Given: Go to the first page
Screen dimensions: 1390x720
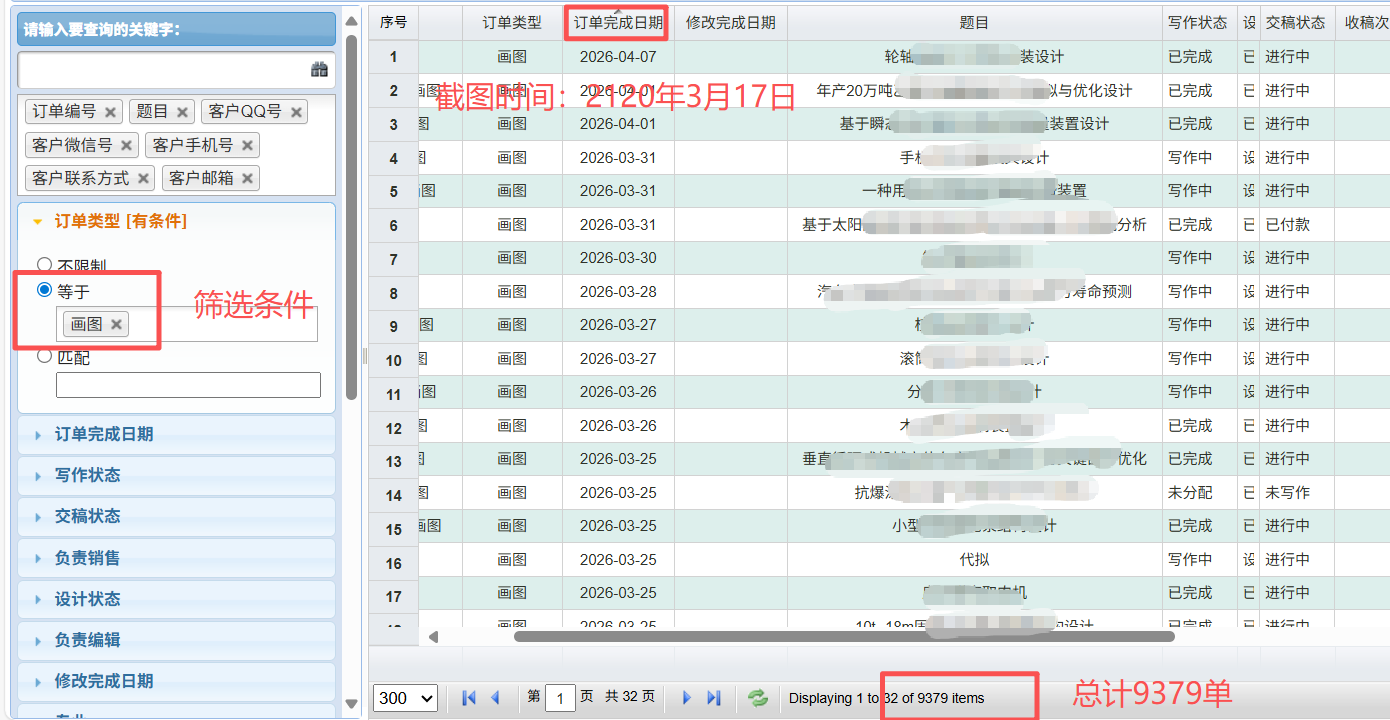Looking at the screenshot, I should click(x=469, y=698).
